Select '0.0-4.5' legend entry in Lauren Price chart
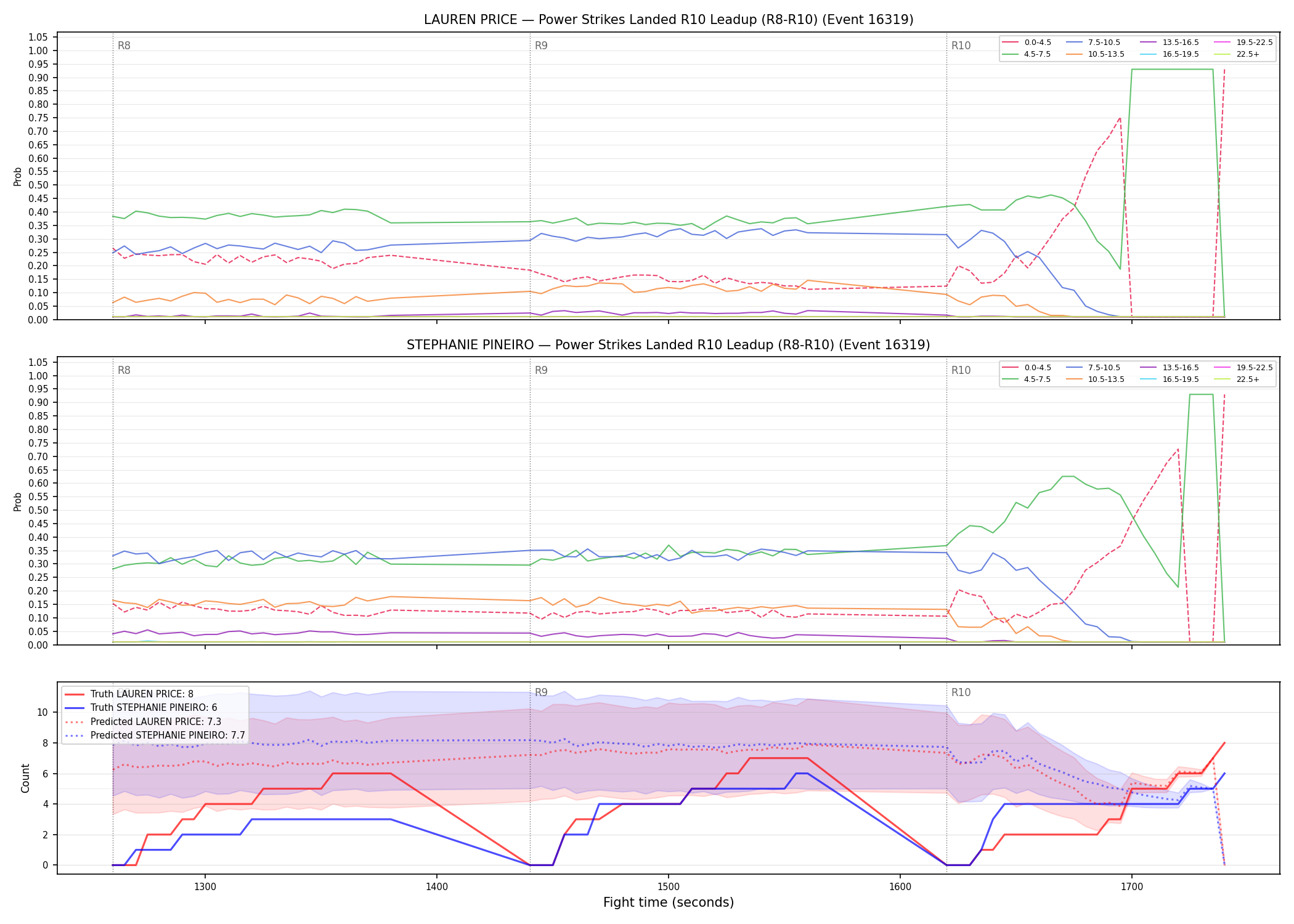This screenshot has height=924, width=1294. pos(1027,43)
